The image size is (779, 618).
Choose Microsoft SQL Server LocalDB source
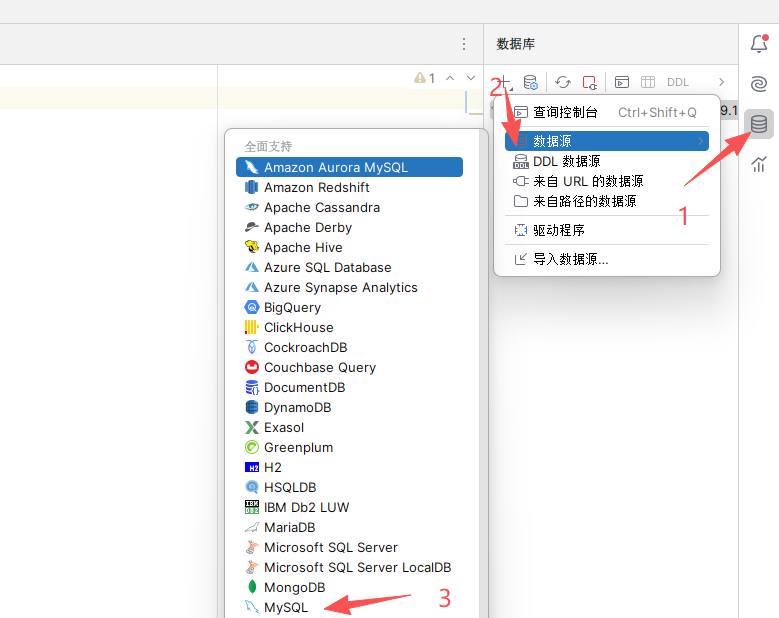[x=349, y=567]
